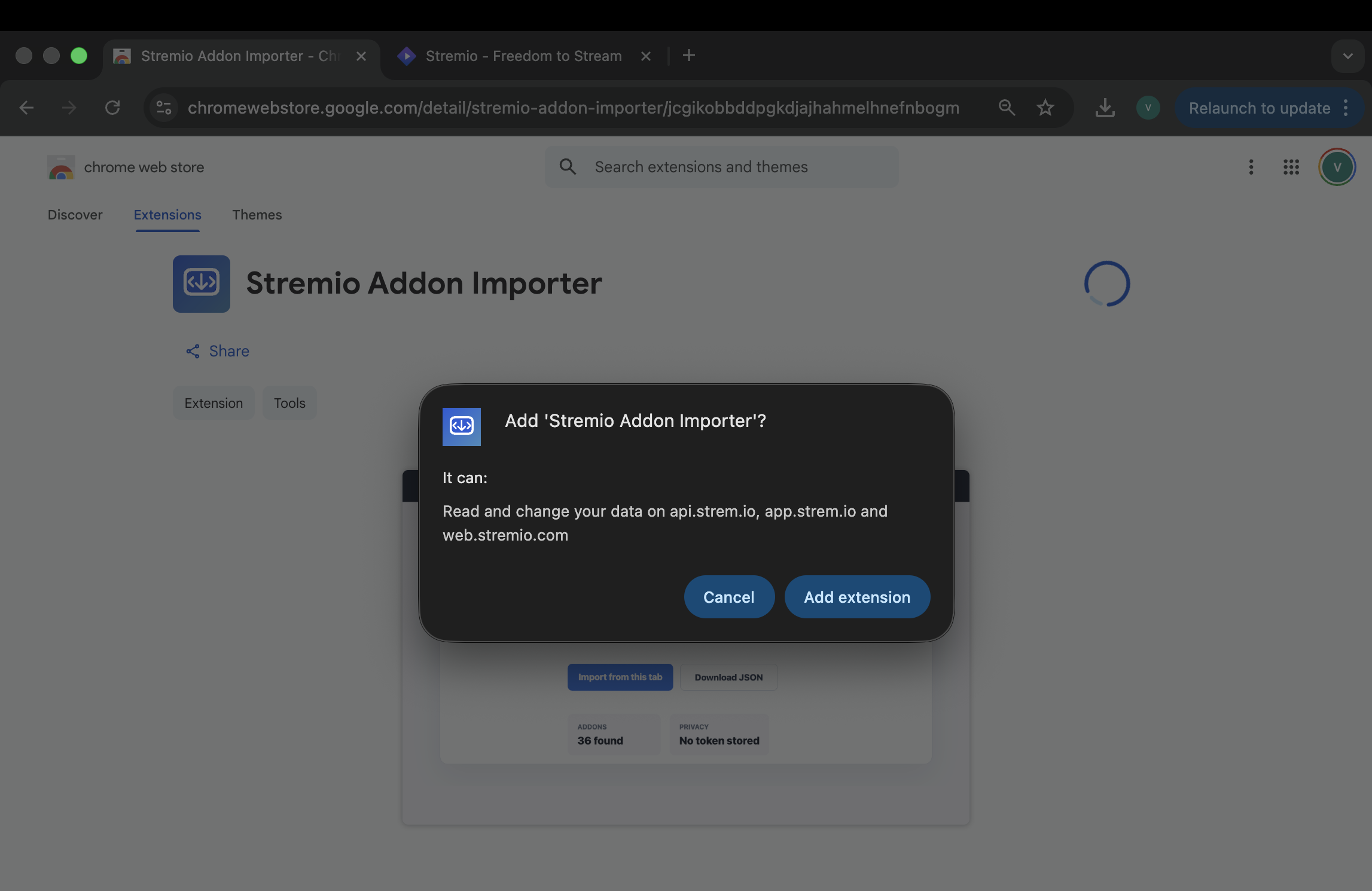The height and width of the screenshot is (891, 1372).
Task: Click the '36 found' addons text
Action: click(x=600, y=740)
